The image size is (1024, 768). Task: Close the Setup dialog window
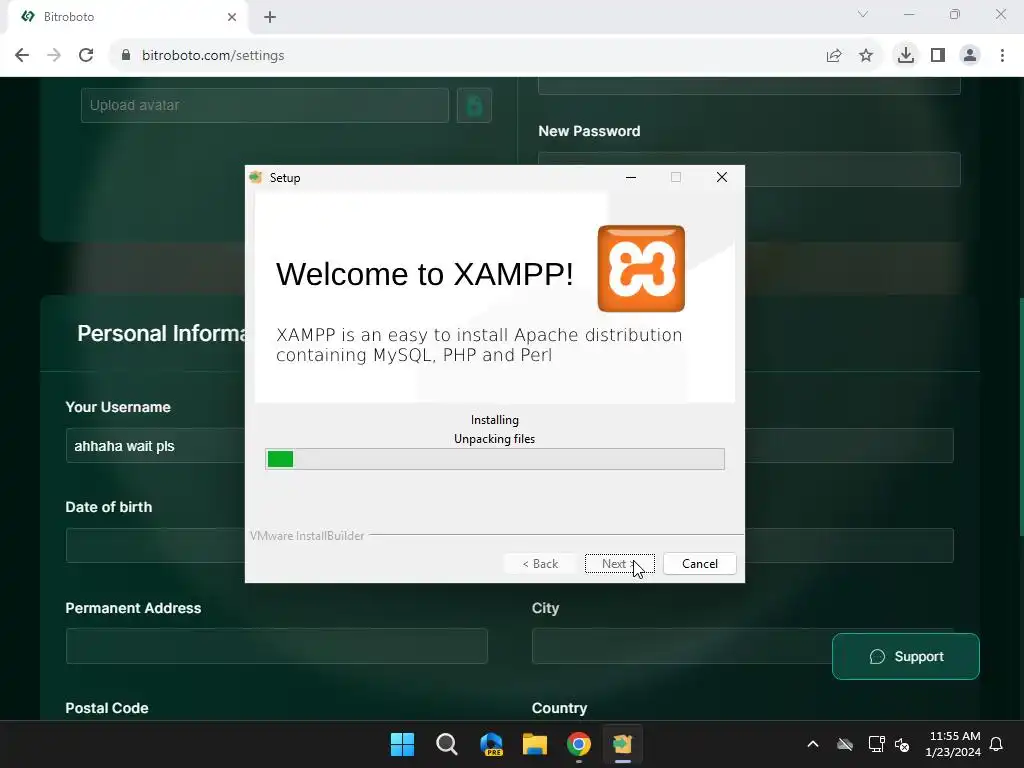coord(722,177)
